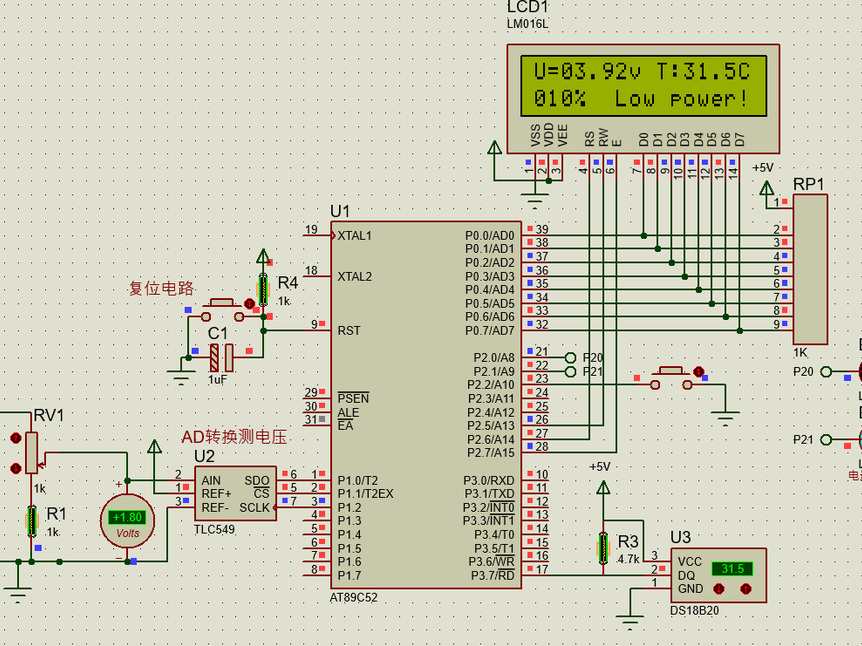
Task: Click the 'P3.7/RD' pin label on U1
Action: tap(493, 576)
